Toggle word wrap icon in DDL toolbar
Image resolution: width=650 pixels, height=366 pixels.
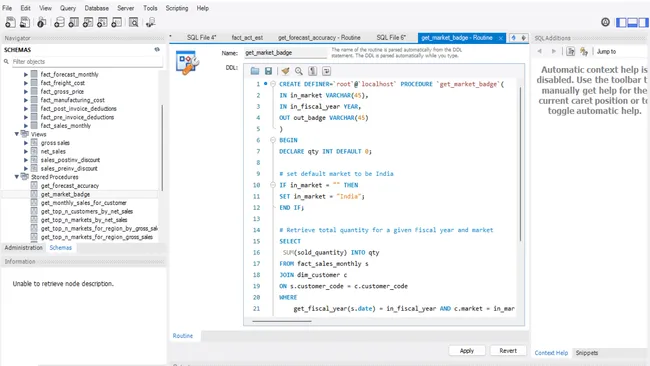[327, 71]
